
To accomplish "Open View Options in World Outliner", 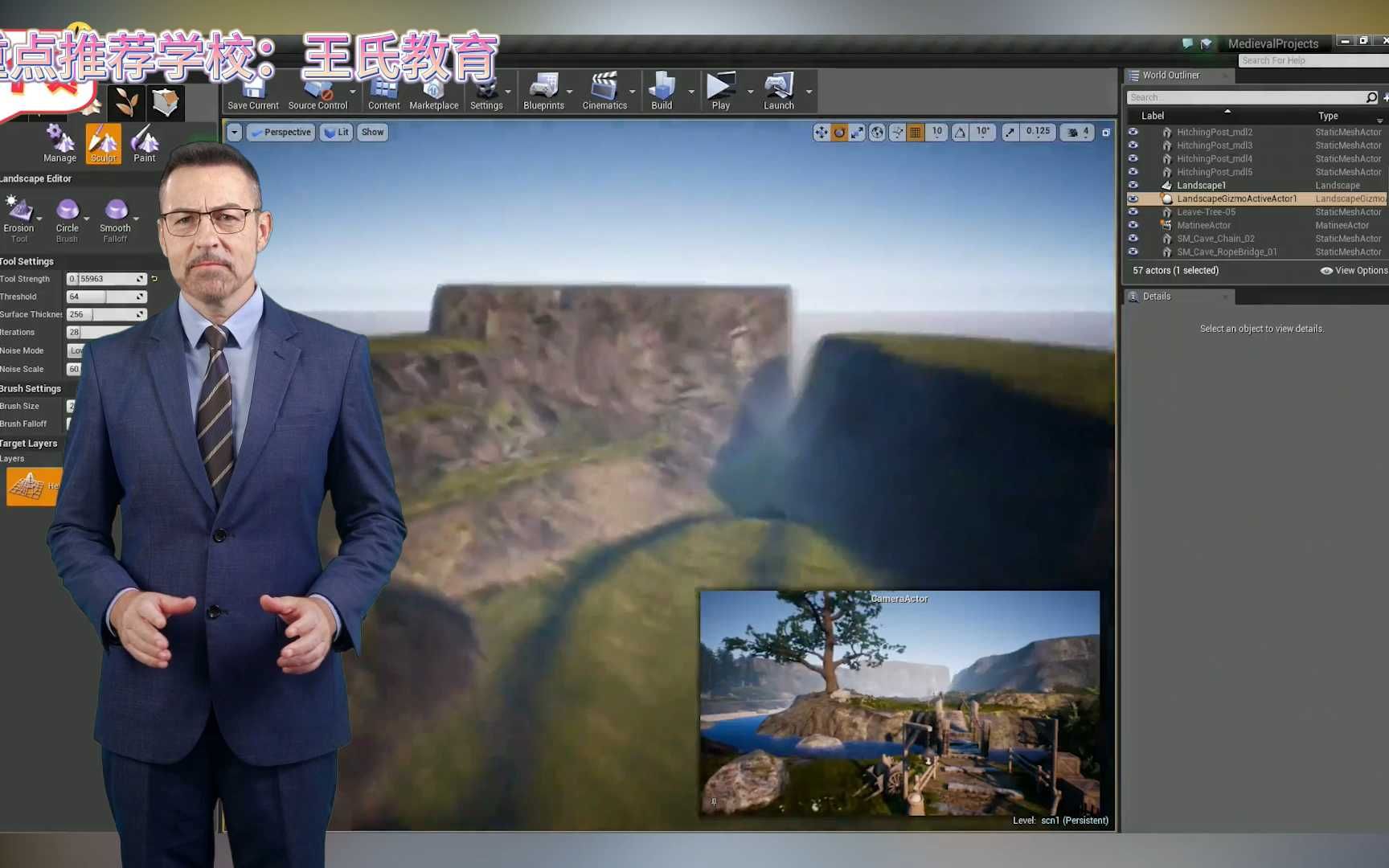I will pyautogui.click(x=1354, y=271).
